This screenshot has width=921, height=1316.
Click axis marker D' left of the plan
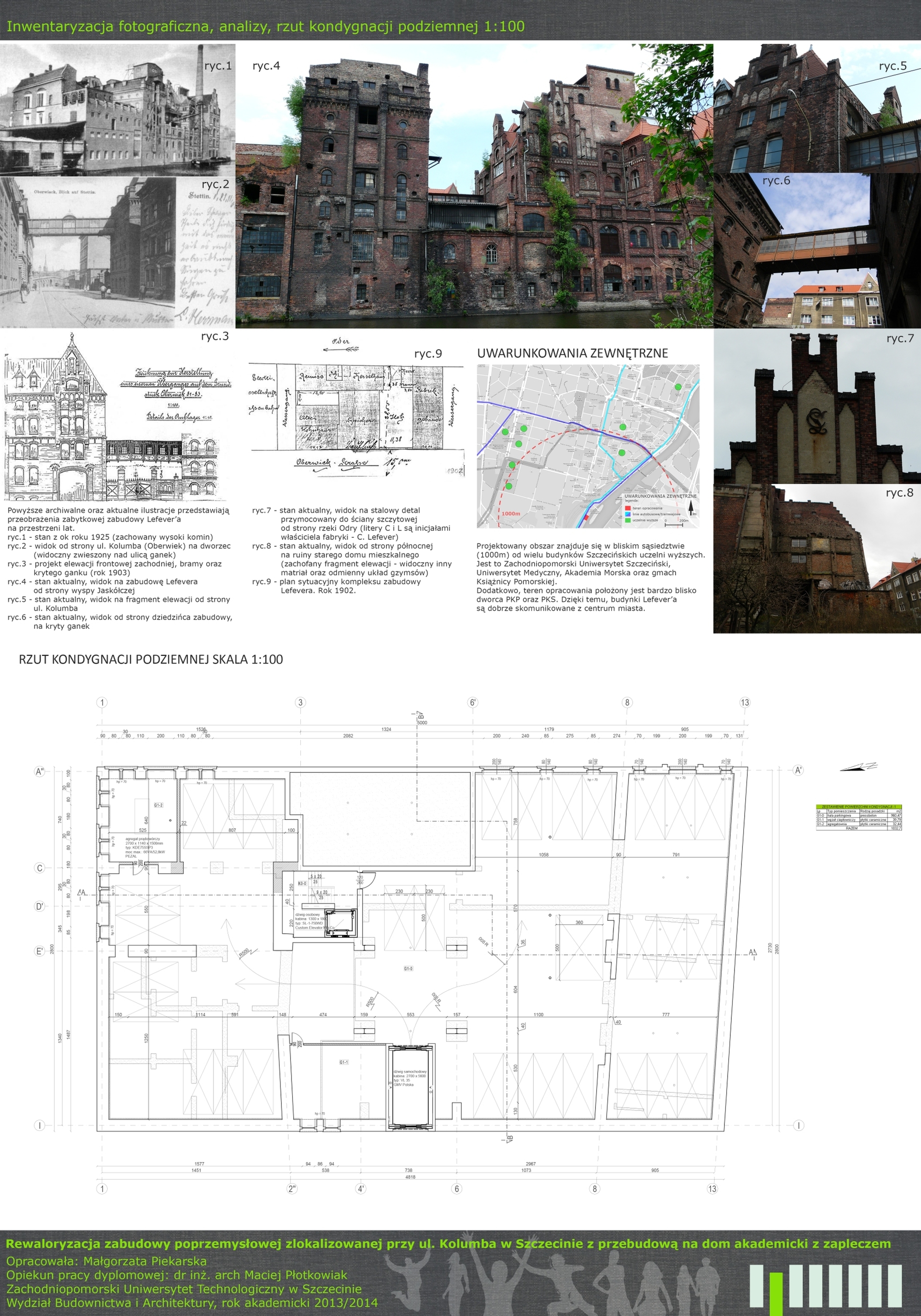pyautogui.click(x=40, y=906)
